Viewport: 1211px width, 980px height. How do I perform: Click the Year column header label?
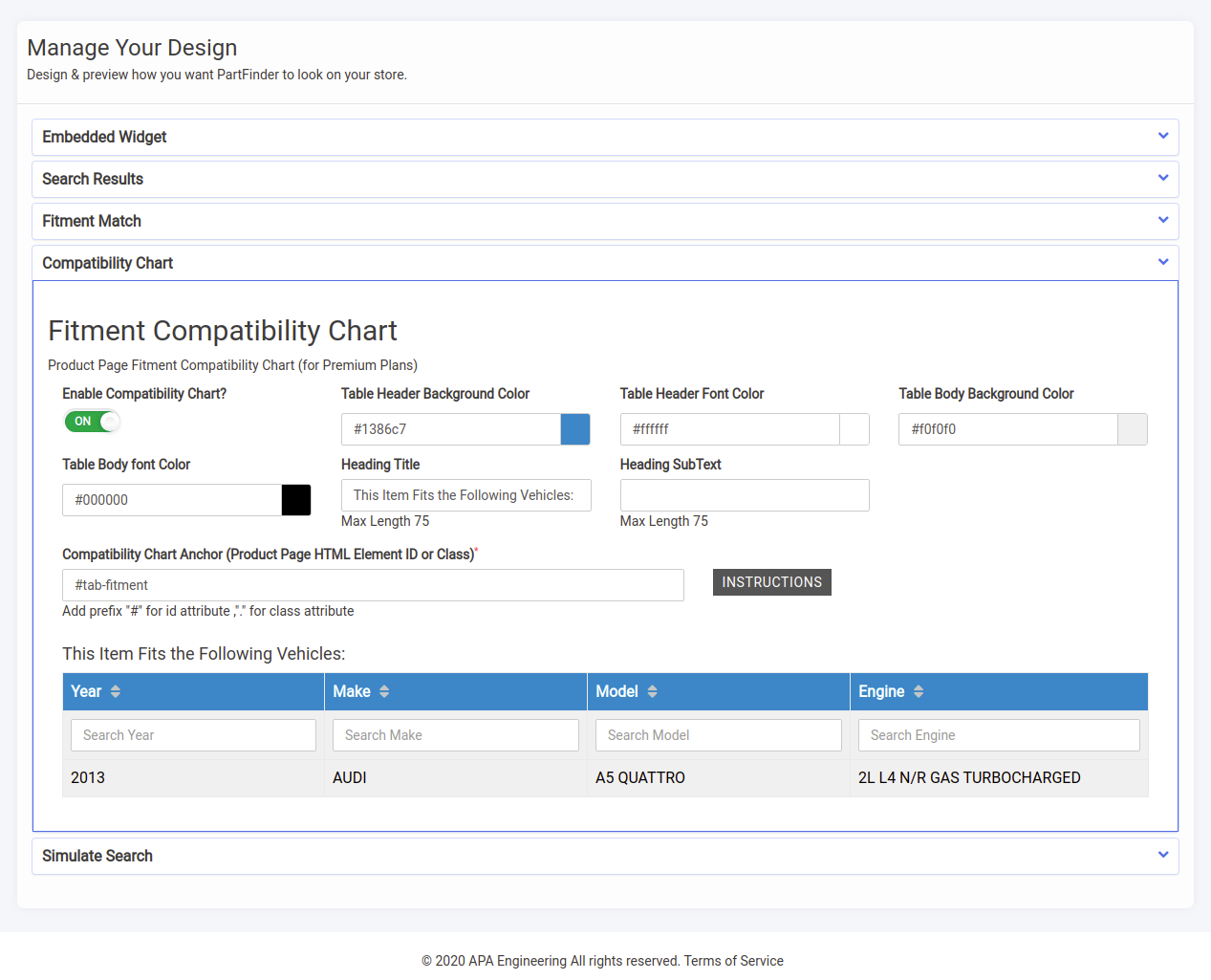(86, 691)
